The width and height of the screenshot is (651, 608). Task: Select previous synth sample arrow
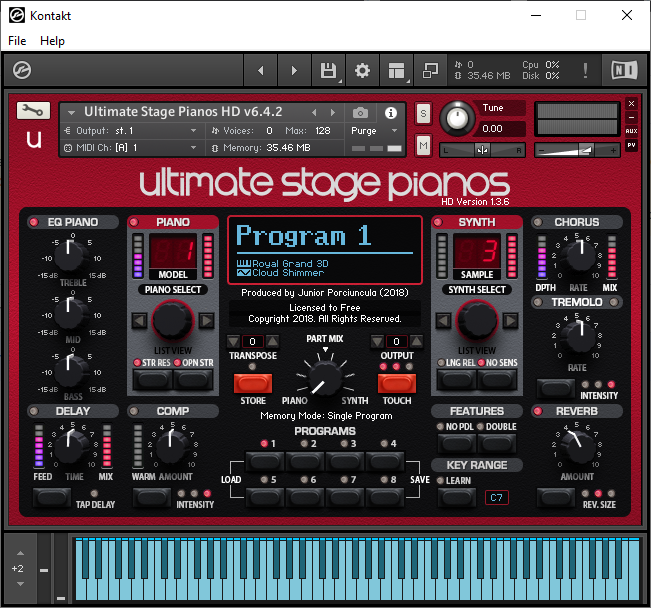click(x=443, y=321)
